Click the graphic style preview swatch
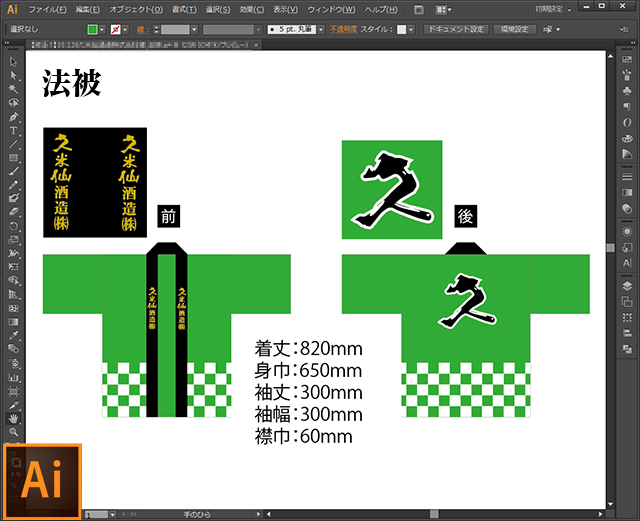The width and height of the screenshot is (640, 521). [x=402, y=29]
